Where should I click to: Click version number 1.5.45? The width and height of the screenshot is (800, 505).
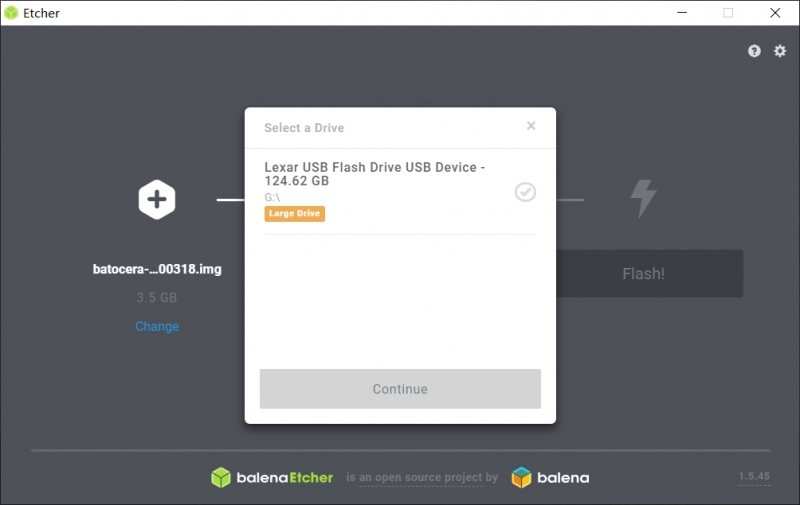point(754,476)
